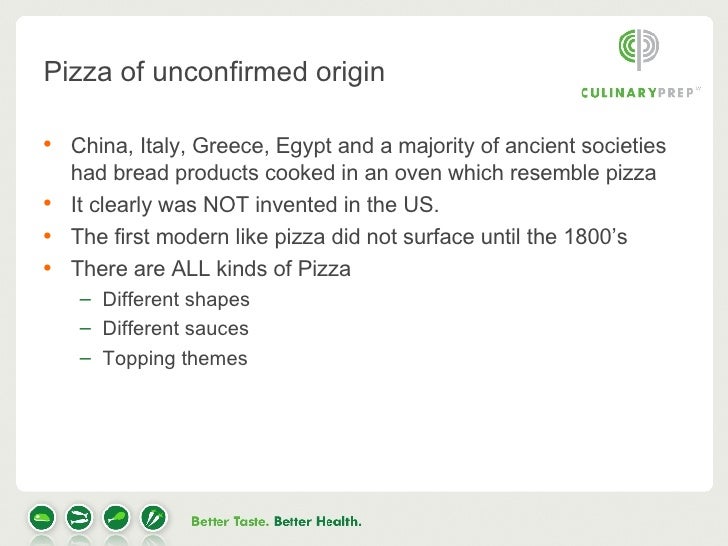This screenshot has height=546, width=728.
Task: Select the bullet about China, Italy, Greece
Action: click(368, 159)
